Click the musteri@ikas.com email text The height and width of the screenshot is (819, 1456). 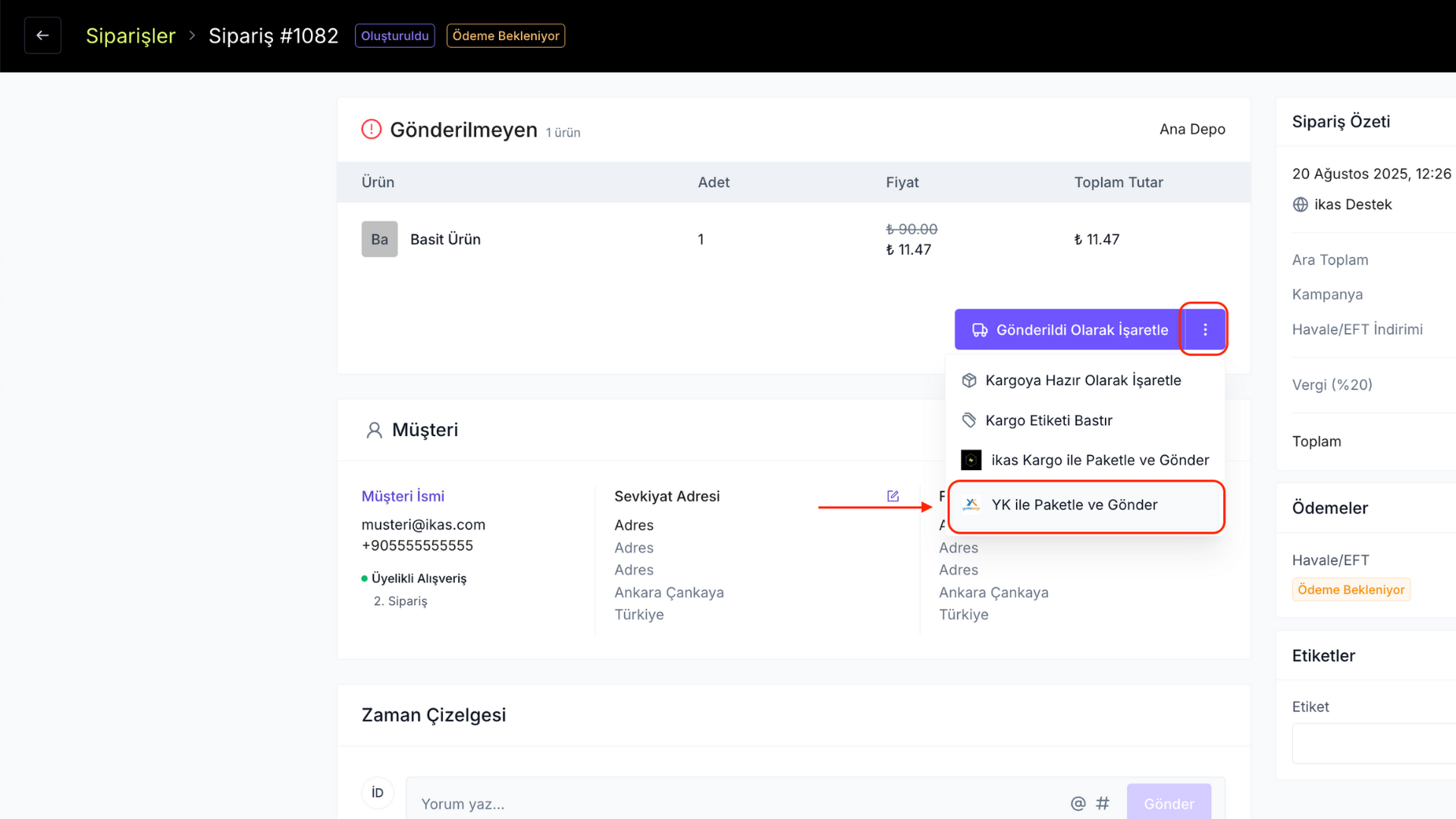tap(423, 525)
